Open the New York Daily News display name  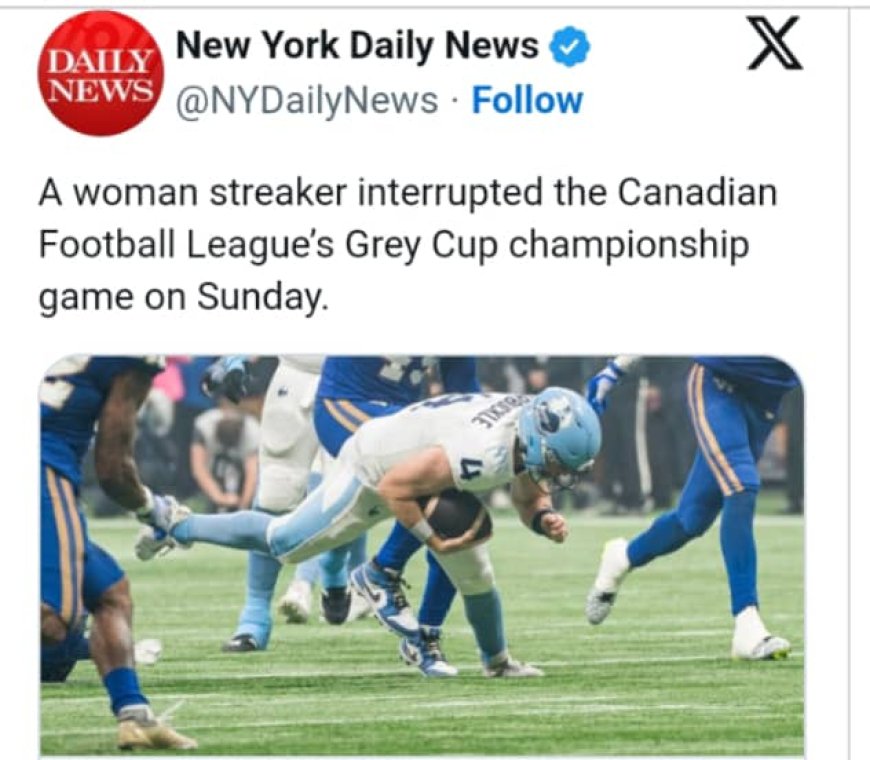coord(357,45)
